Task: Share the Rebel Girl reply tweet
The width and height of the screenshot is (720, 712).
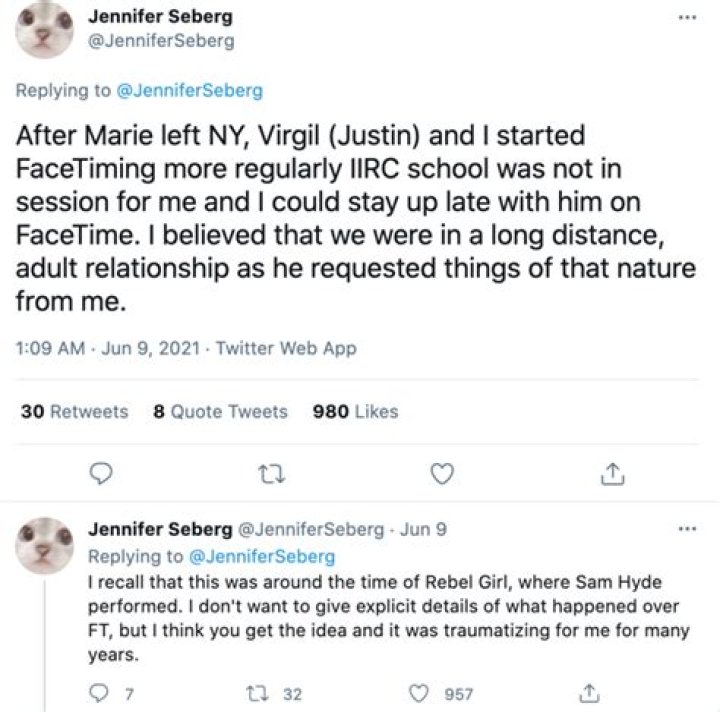Action: point(590,693)
